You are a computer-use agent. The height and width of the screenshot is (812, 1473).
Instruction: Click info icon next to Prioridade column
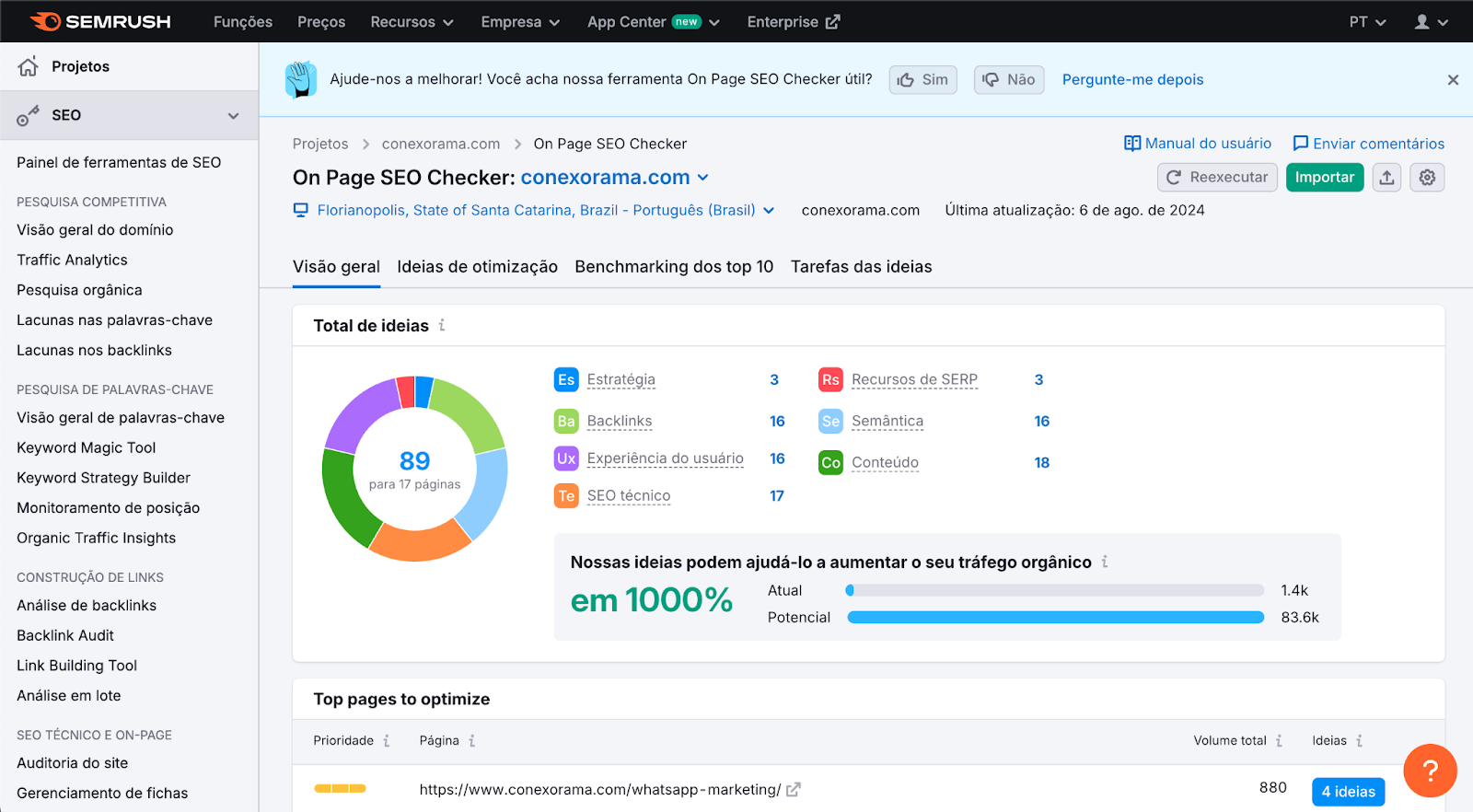(387, 740)
